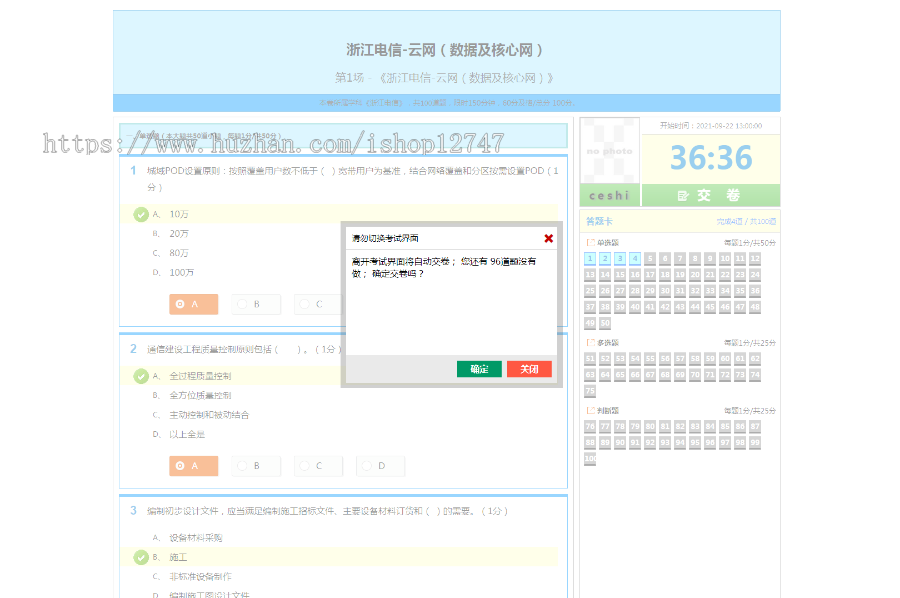
Task: Select radio option B for question 1
Action: [256, 304]
